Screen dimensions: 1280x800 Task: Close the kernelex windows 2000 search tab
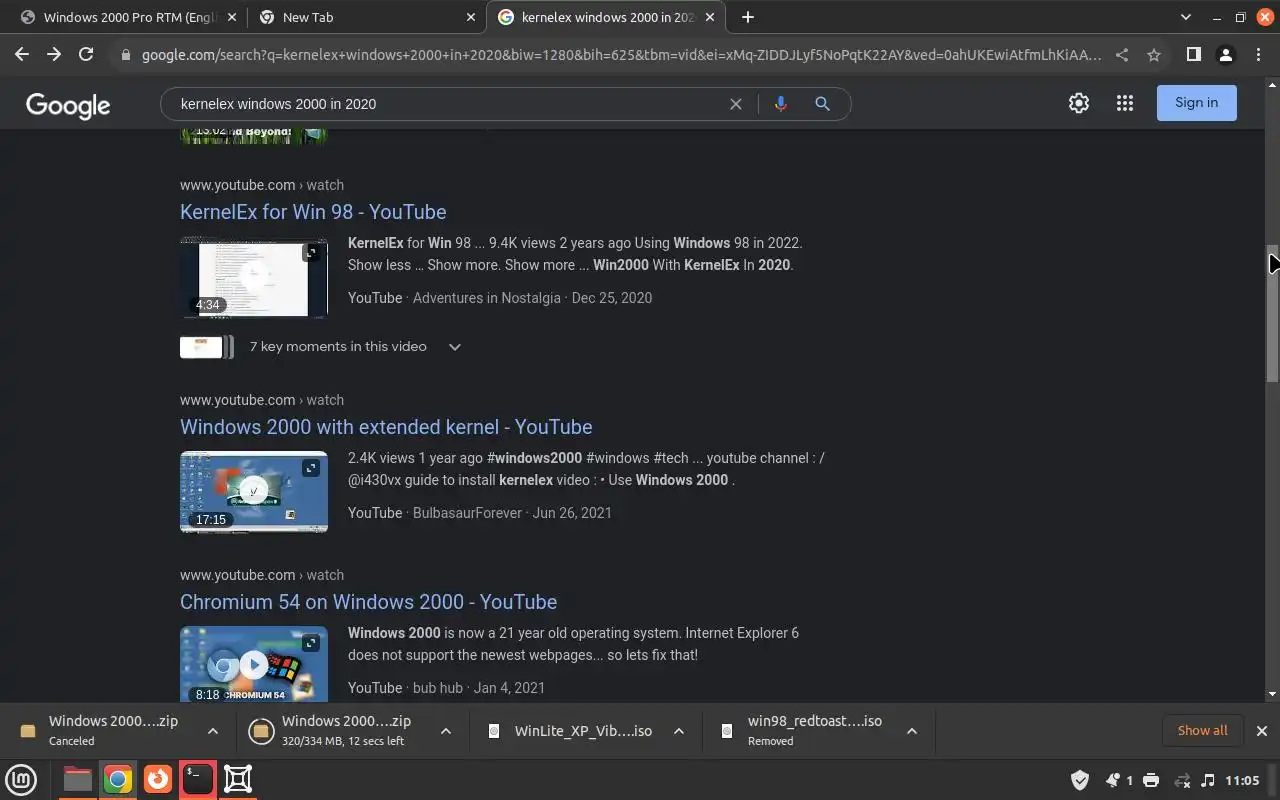(711, 17)
